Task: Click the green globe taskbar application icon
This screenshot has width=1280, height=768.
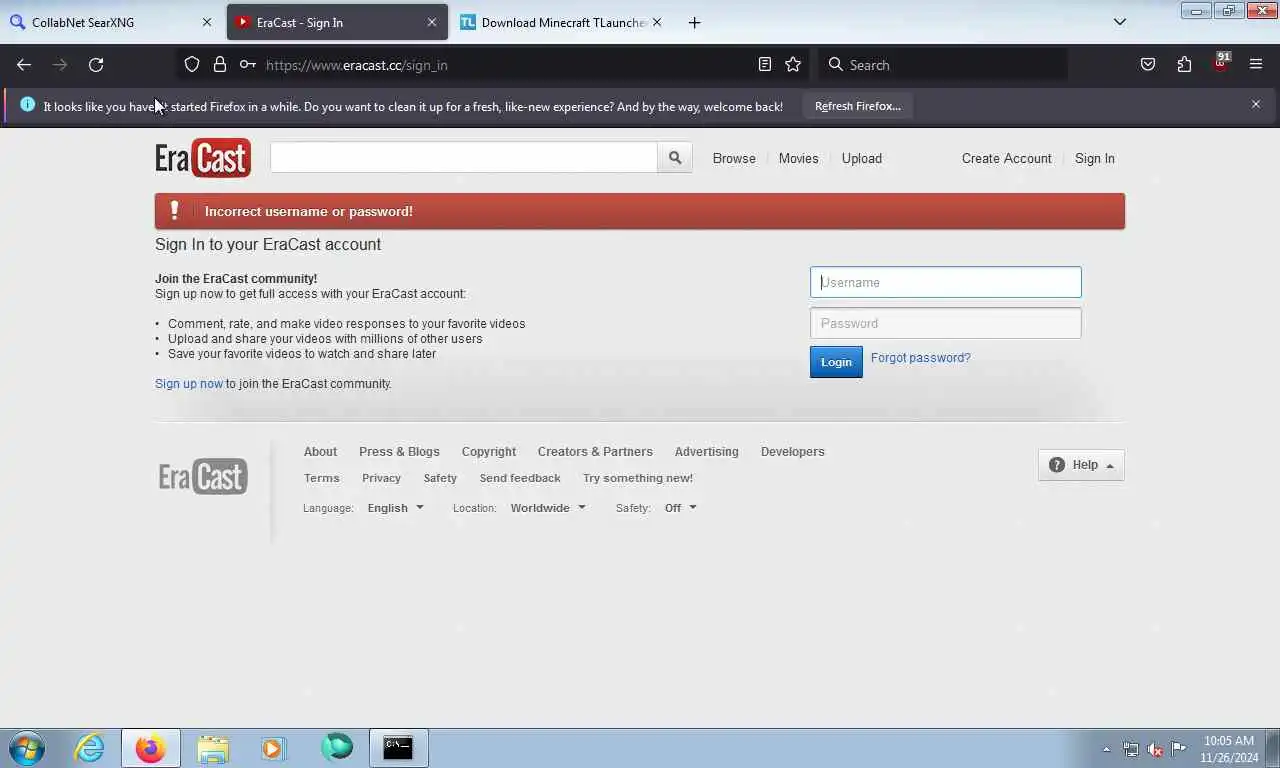Action: [337, 746]
